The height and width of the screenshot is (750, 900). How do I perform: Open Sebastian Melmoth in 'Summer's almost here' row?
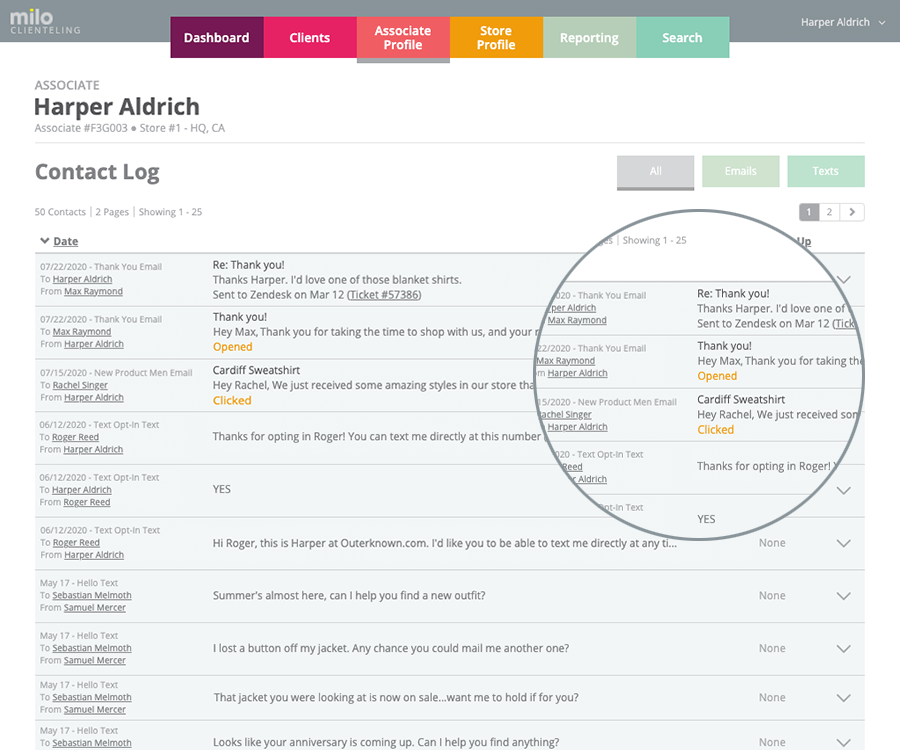92,596
